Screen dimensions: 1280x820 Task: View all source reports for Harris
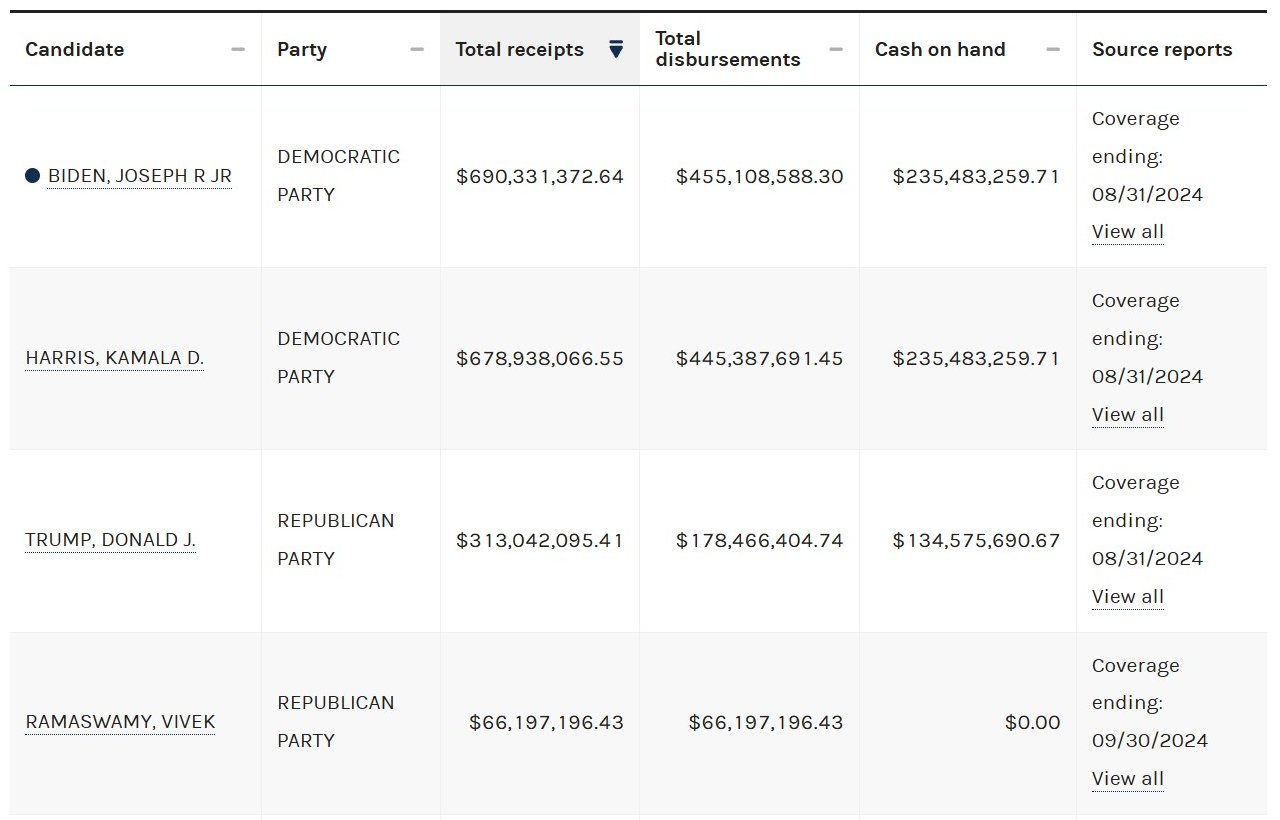[x=1127, y=415]
